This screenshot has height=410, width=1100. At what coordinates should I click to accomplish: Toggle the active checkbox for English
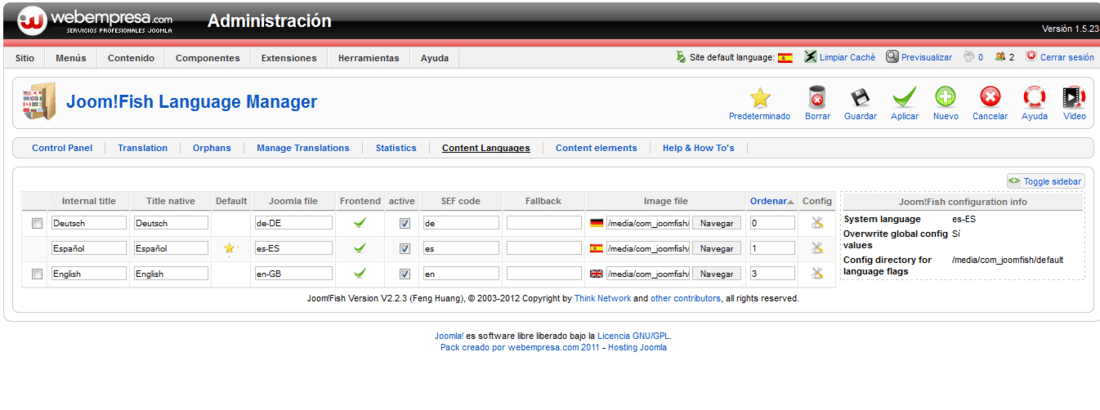404,274
